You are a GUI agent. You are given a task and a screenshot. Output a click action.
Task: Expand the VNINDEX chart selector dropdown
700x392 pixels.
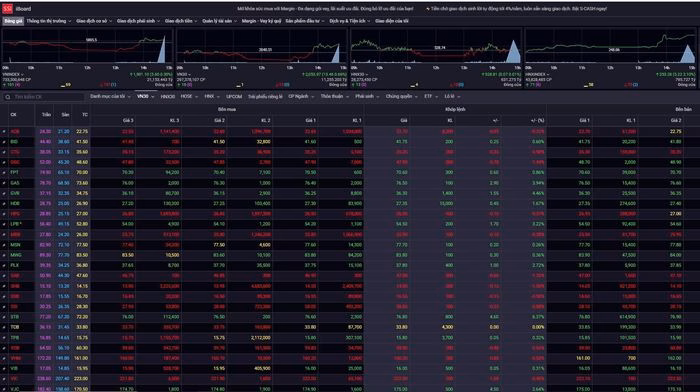[13, 75]
